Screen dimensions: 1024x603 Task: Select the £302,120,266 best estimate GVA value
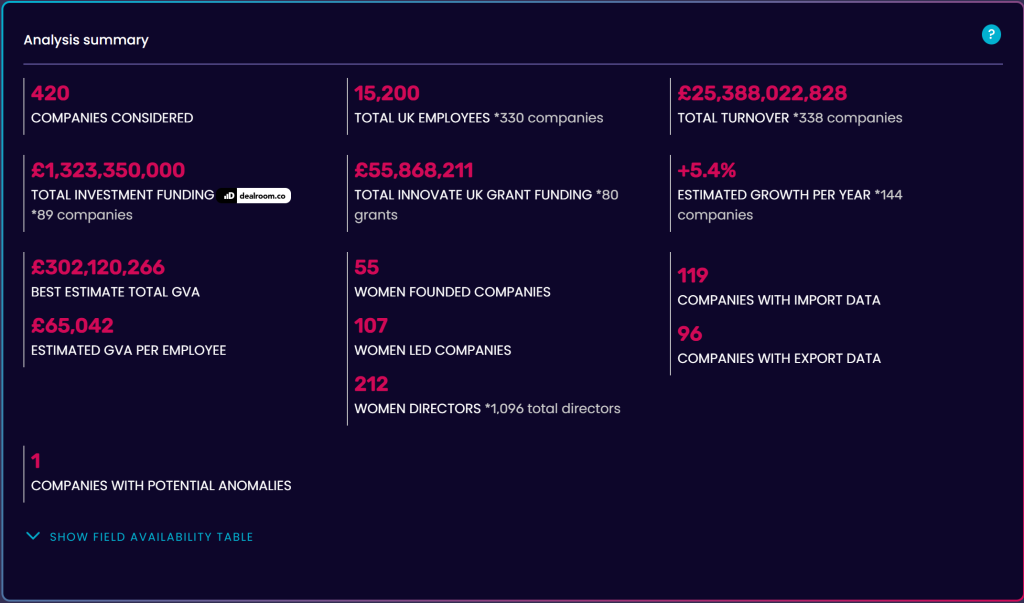98,268
